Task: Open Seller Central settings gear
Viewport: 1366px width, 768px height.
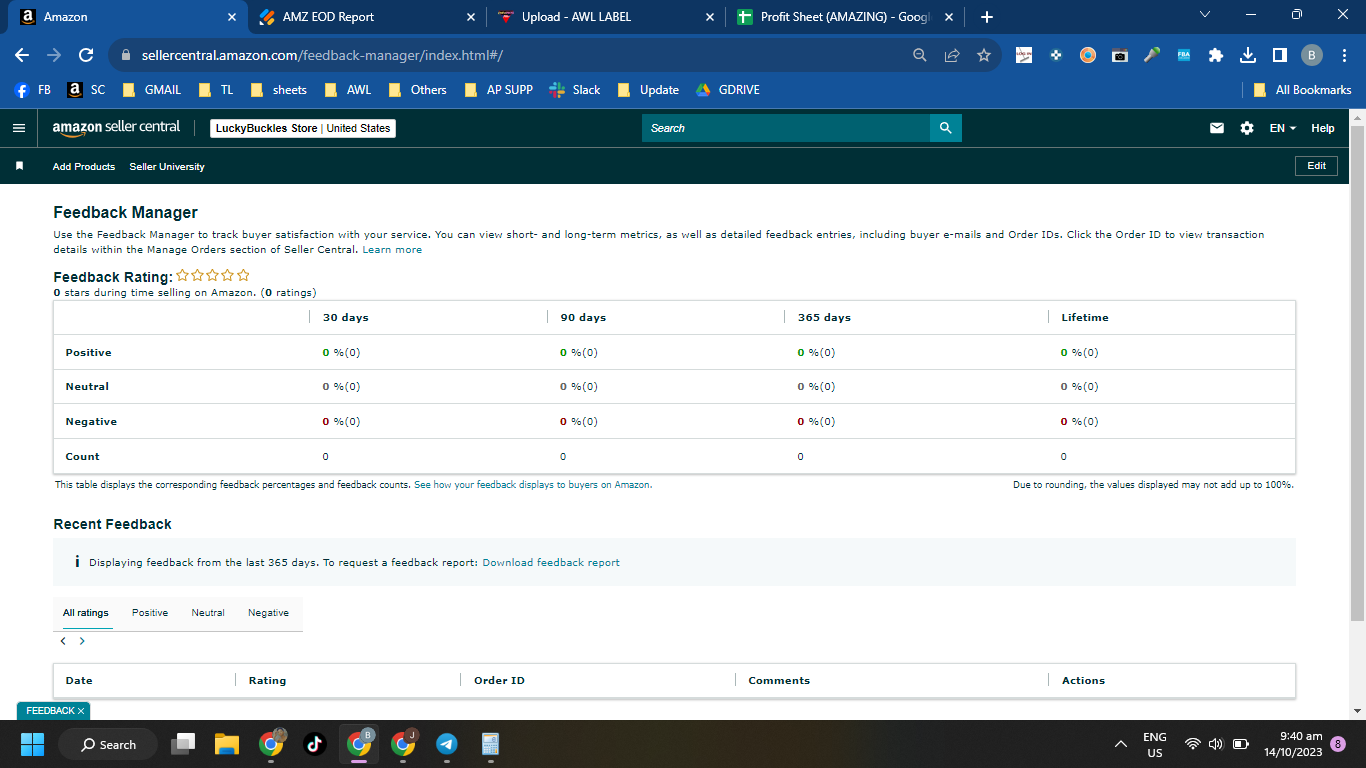Action: (x=1247, y=128)
